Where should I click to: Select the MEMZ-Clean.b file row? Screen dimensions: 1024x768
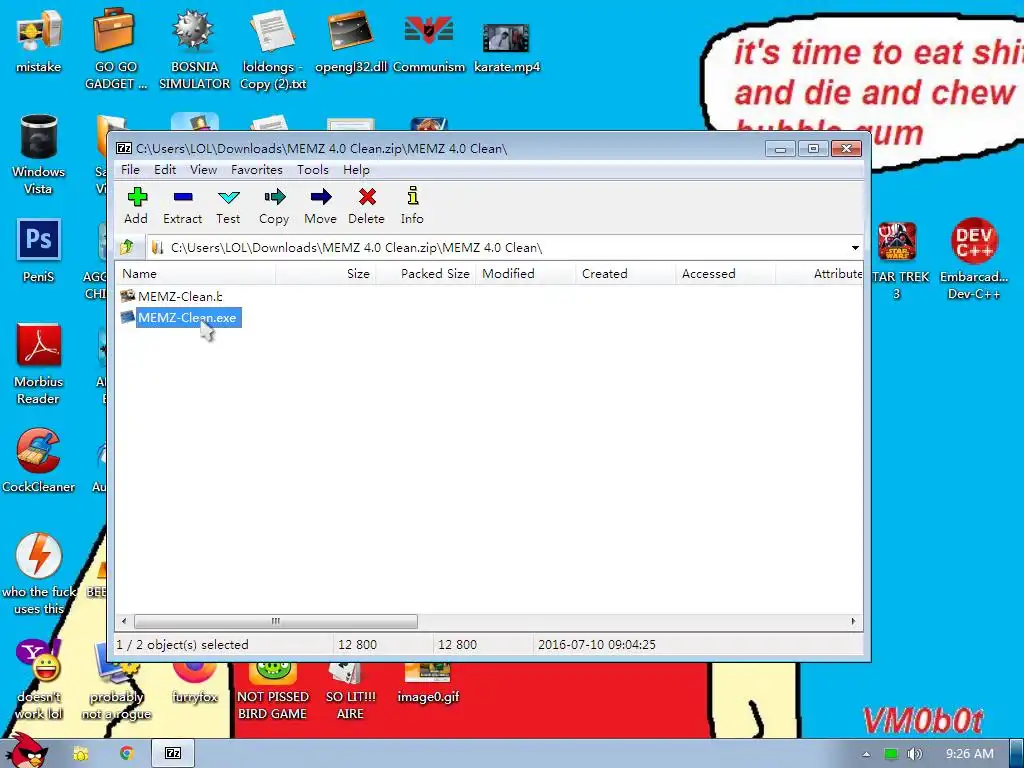point(172,296)
